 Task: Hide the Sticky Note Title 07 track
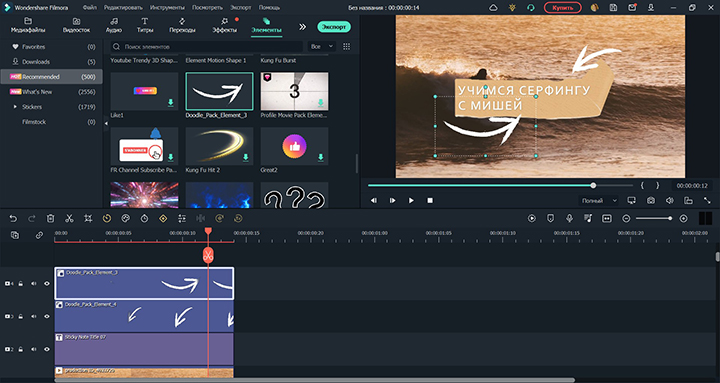pos(47,349)
